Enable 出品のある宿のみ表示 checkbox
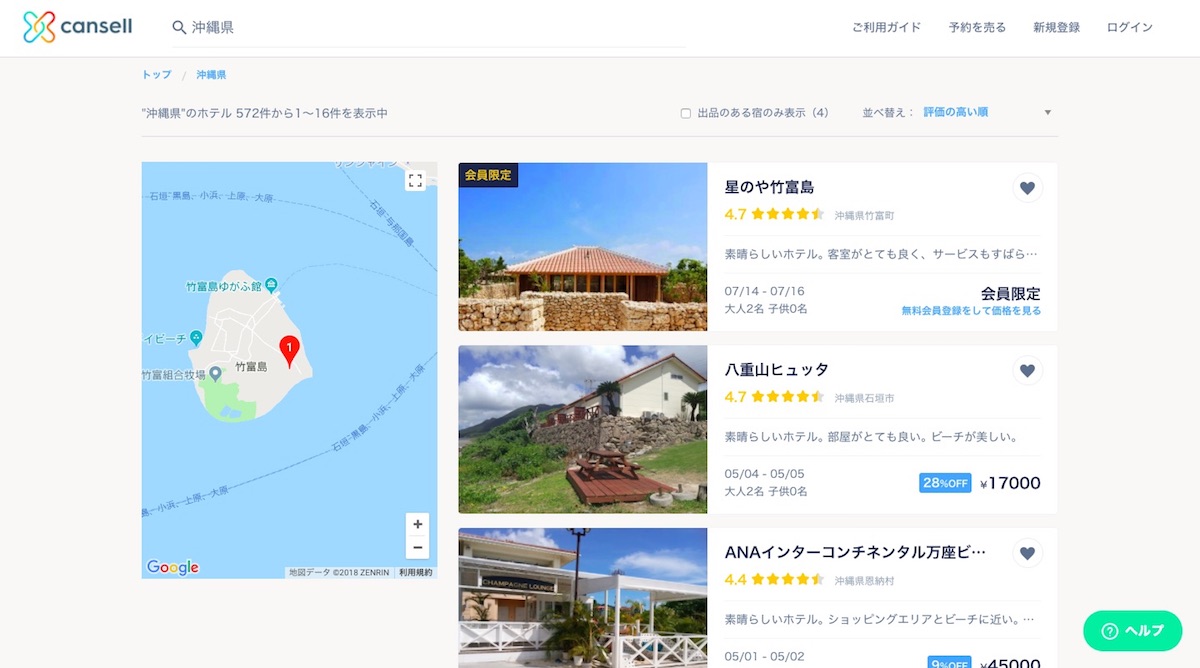This screenshot has height=668, width=1200. point(686,113)
